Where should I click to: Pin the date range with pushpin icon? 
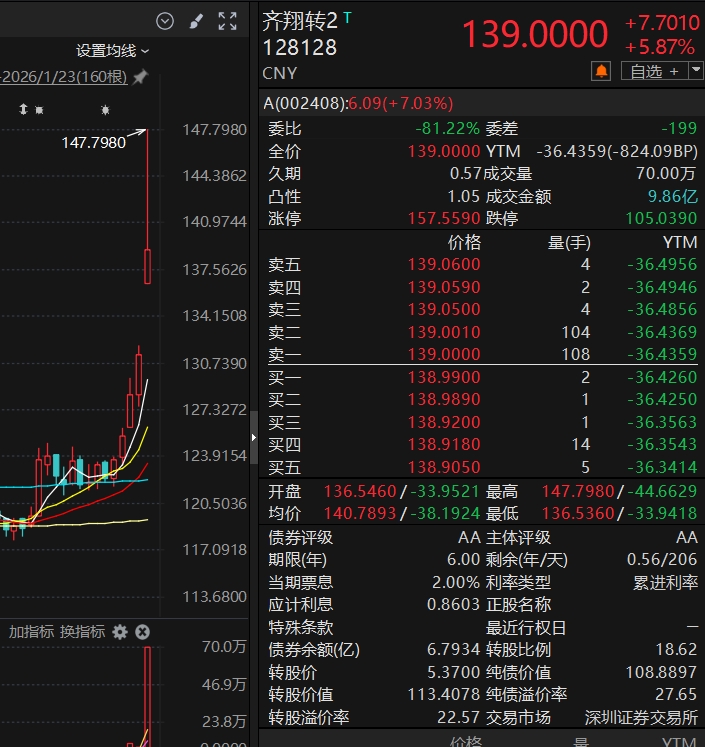coord(141,77)
